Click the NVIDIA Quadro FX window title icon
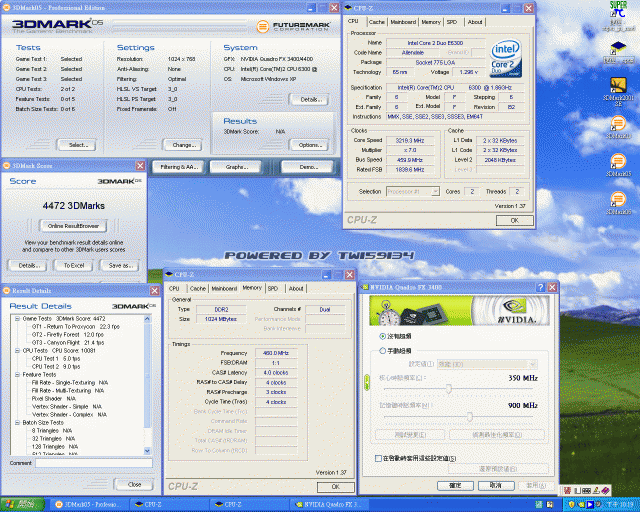 point(365,287)
